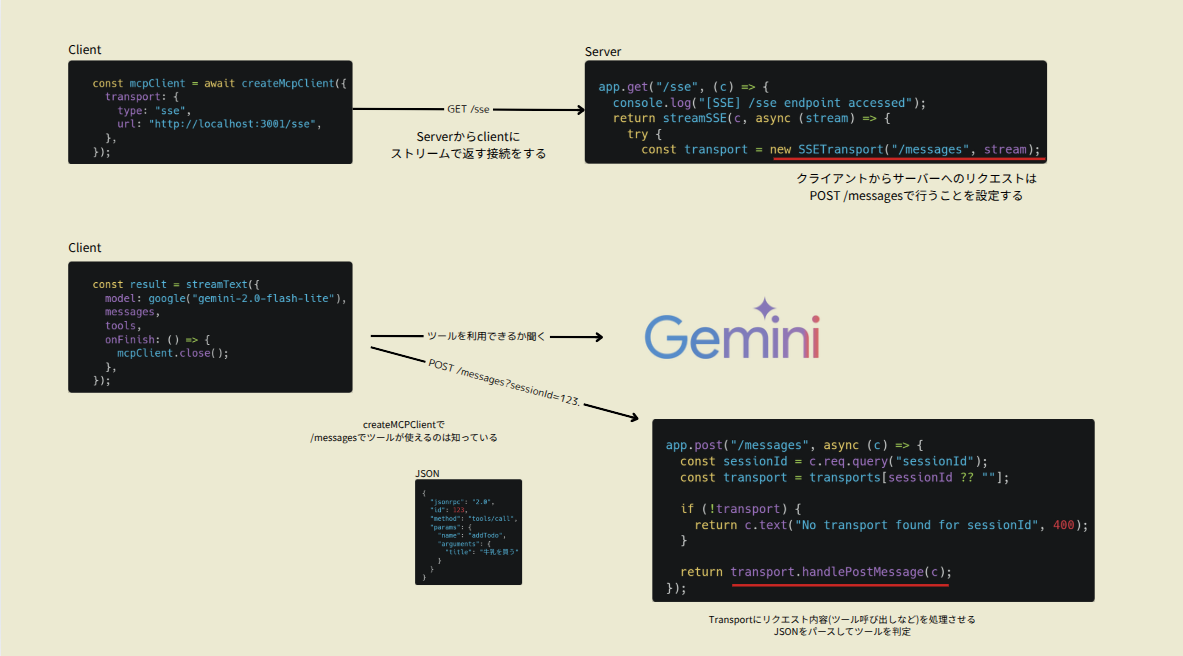The image size is (1183, 656).
Task: Click the upper Client heading label
Action: [84, 49]
